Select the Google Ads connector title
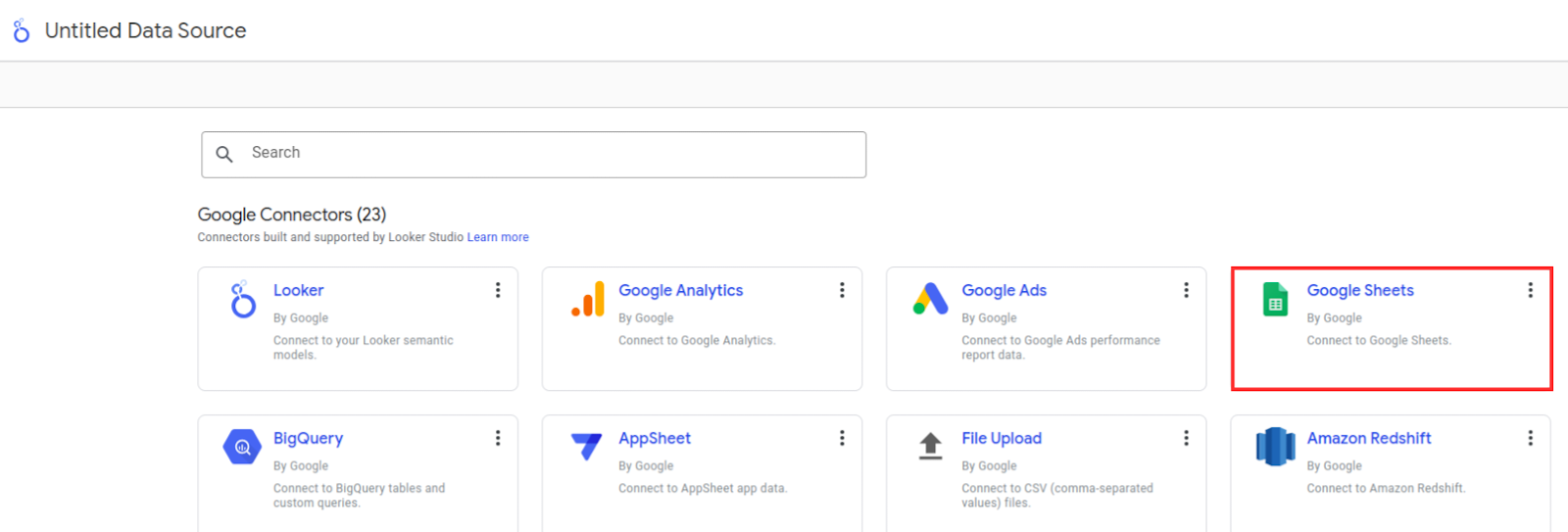Viewport: 1568px width, 532px height. coord(1004,290)
